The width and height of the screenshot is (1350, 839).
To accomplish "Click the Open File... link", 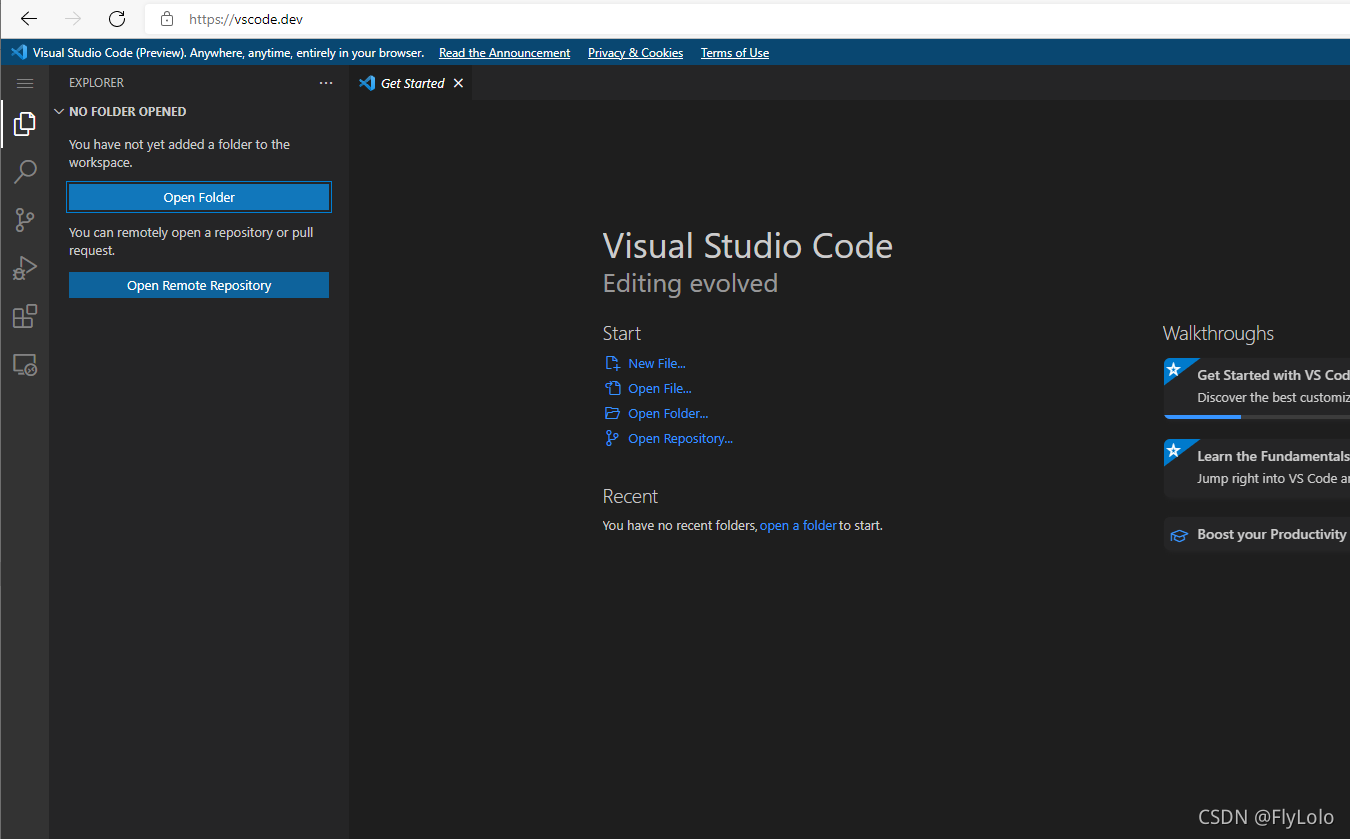I will point(660,389).
